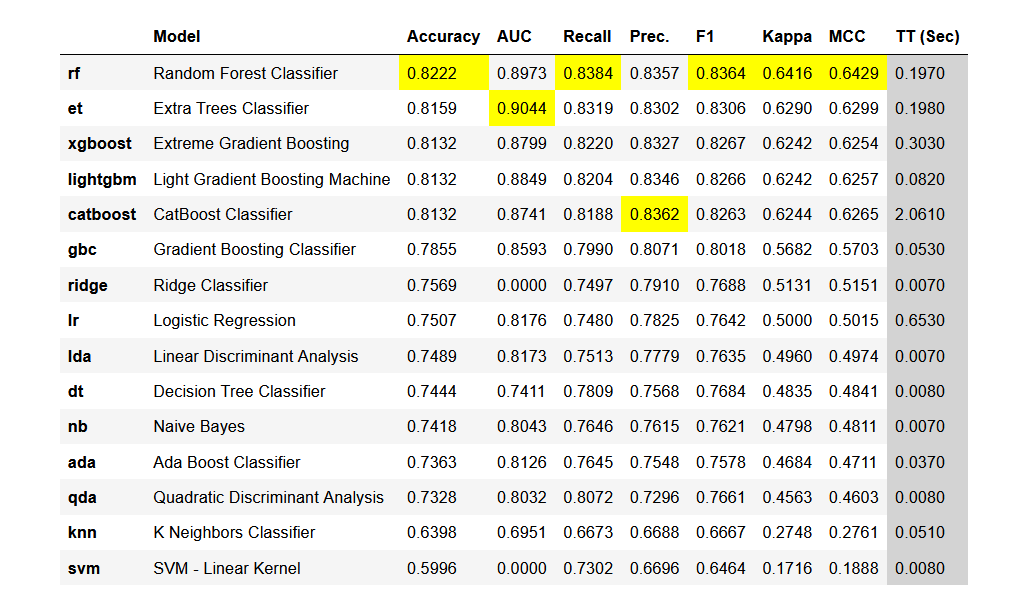The height and width of the screenshot is (597, 1031).
Task: Click the Accuracy column header
Action: 443,37
